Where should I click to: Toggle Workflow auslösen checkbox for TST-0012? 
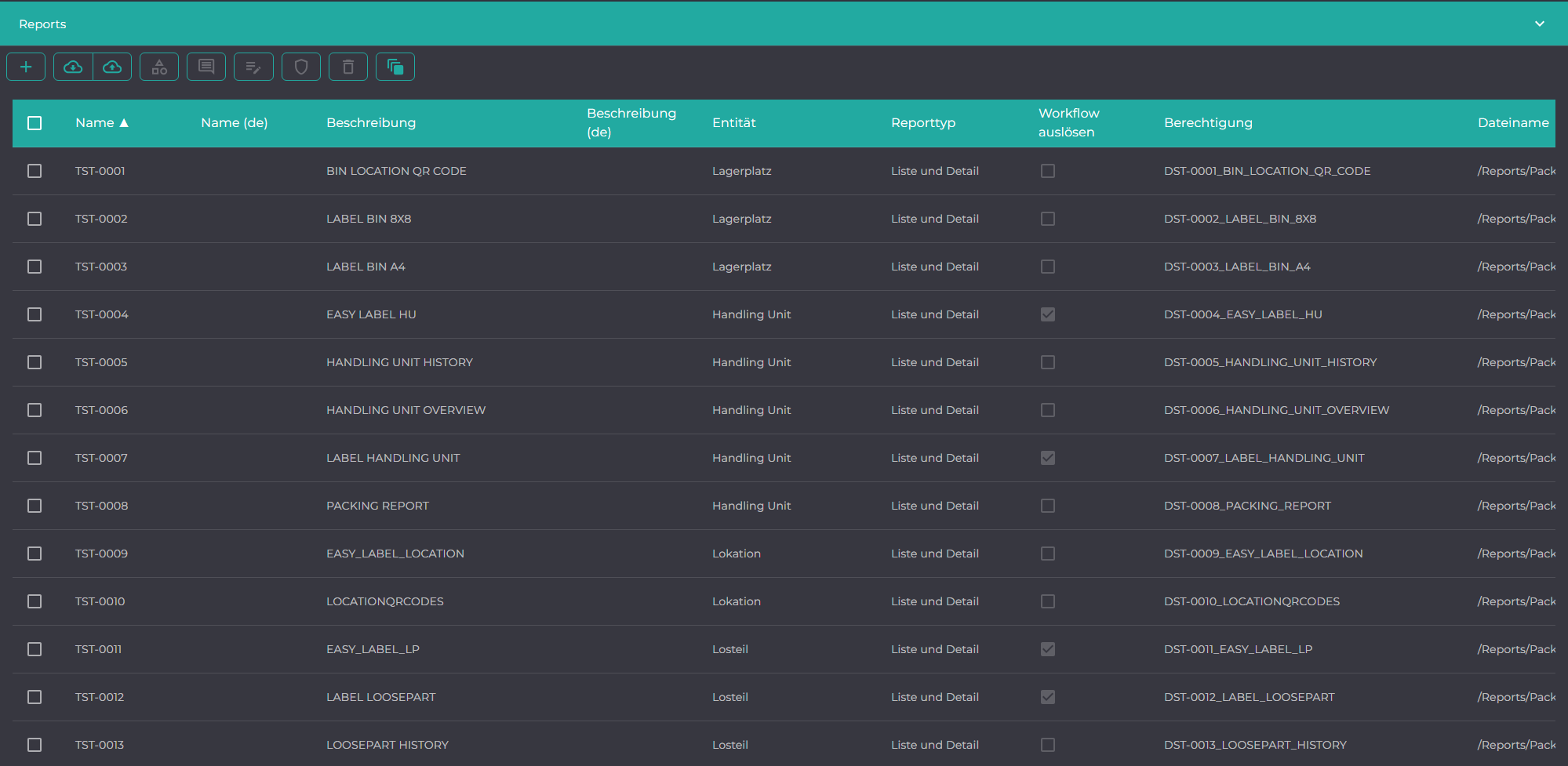[x=1048, y=697]
